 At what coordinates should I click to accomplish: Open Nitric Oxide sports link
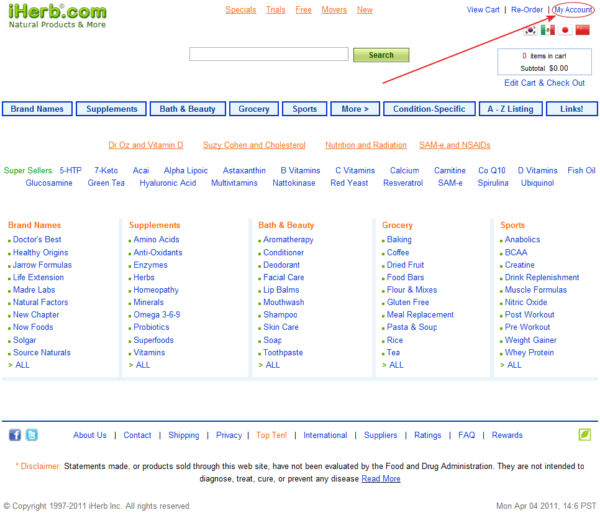pos(526,302)
